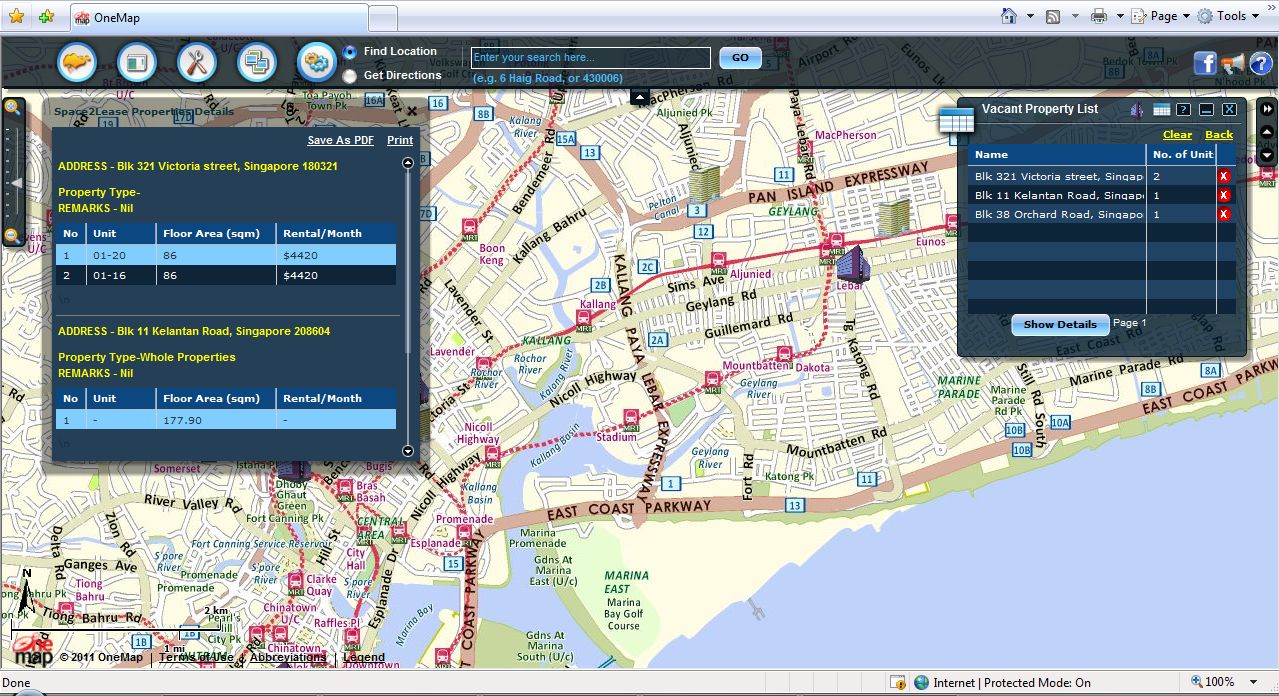1279x696 pixels.
Task: Click the scroll down arrow in property details
Action: (x=407, y=451)
